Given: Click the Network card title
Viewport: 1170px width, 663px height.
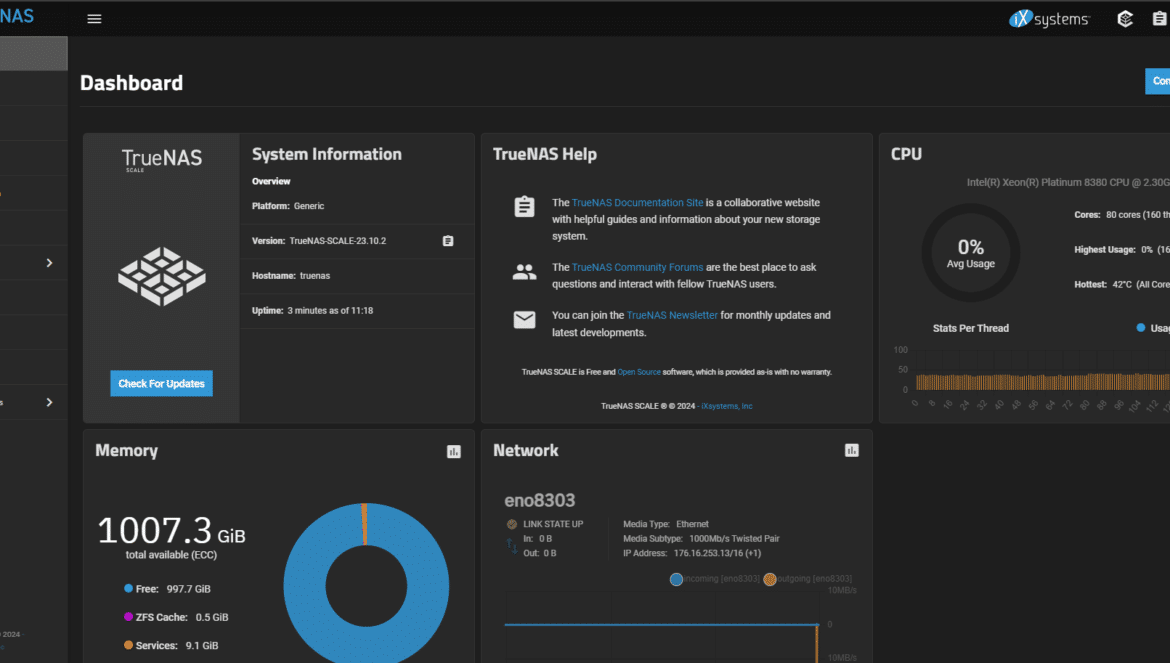Looking at the screenshot, I should (x=526, y=450).
